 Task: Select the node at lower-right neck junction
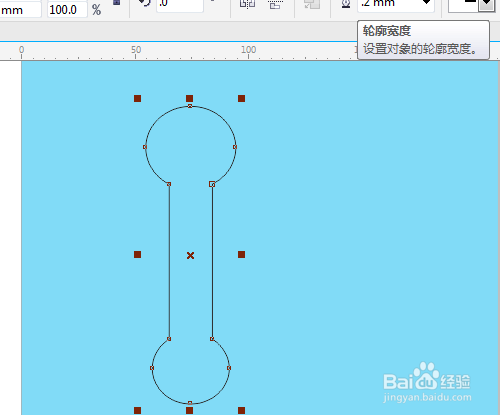pos(212,339)
